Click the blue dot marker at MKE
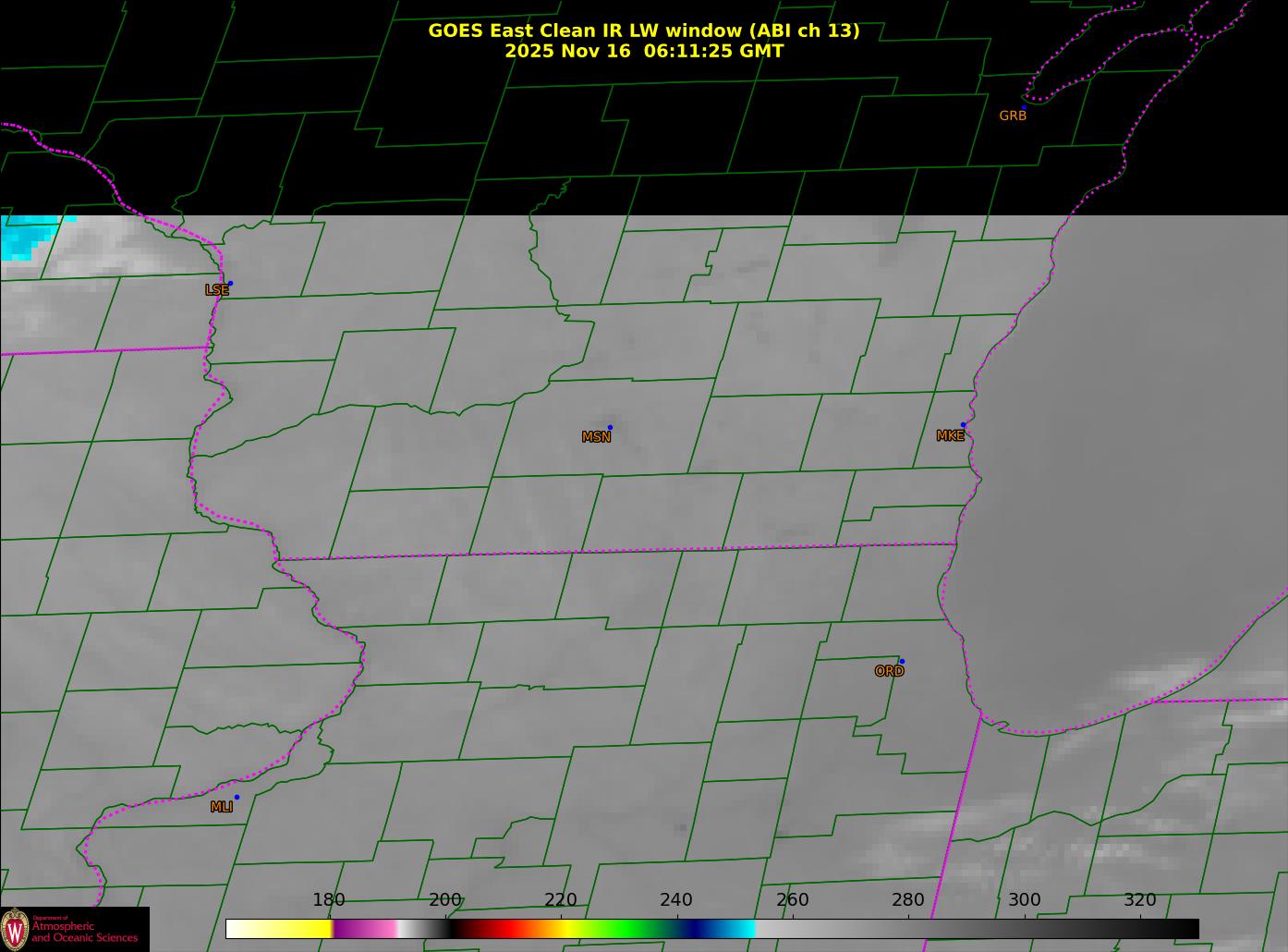Screen dimensions: 1288x952 tap(963, 425)
